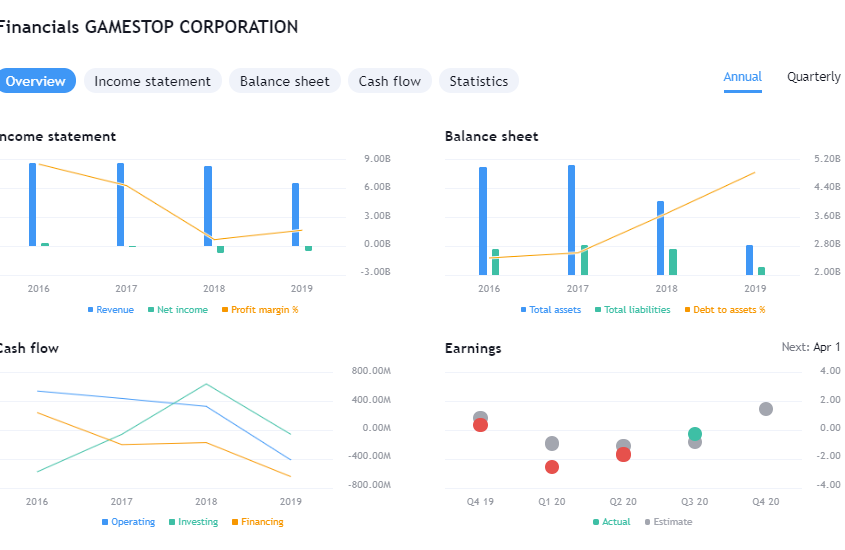Toggle Total assets legend item
Screen dimensions: 845x550
(554, 310)
